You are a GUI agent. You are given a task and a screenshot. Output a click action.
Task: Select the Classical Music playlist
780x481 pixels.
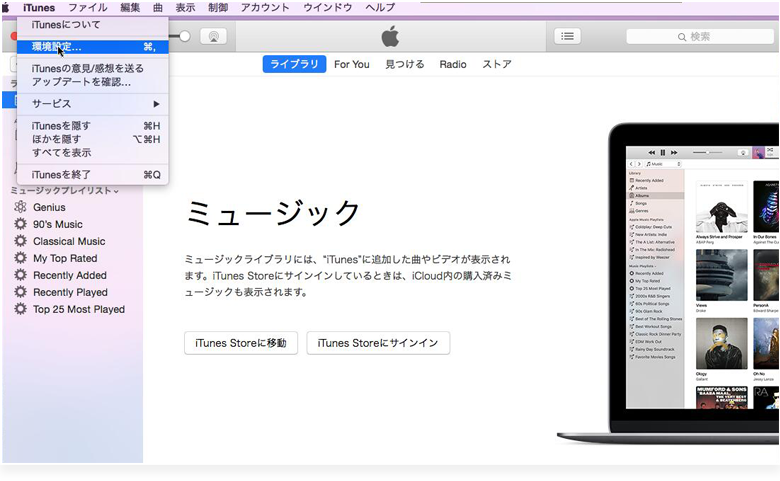pos(69,241)
